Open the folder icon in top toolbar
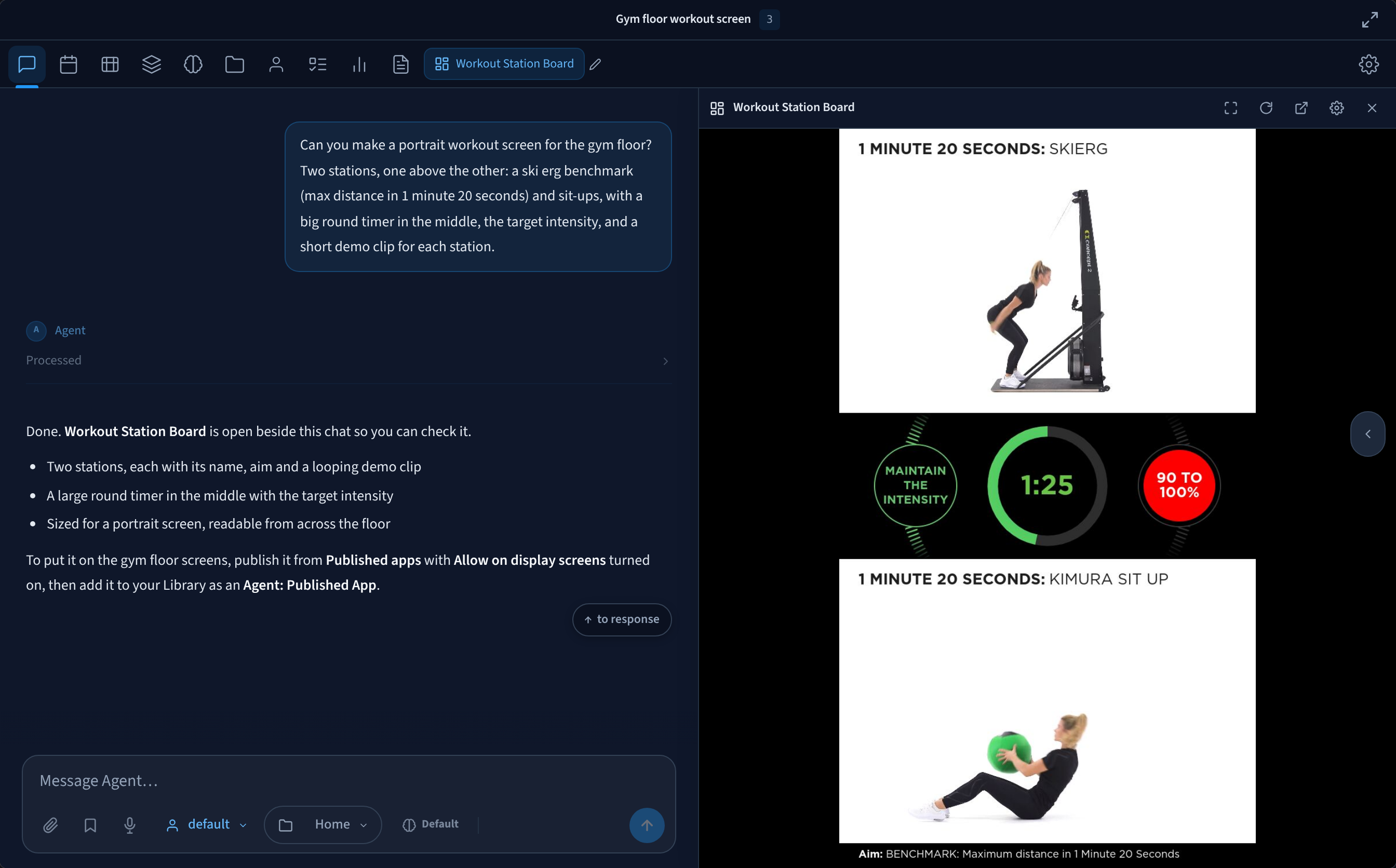 tap(234, 64)
